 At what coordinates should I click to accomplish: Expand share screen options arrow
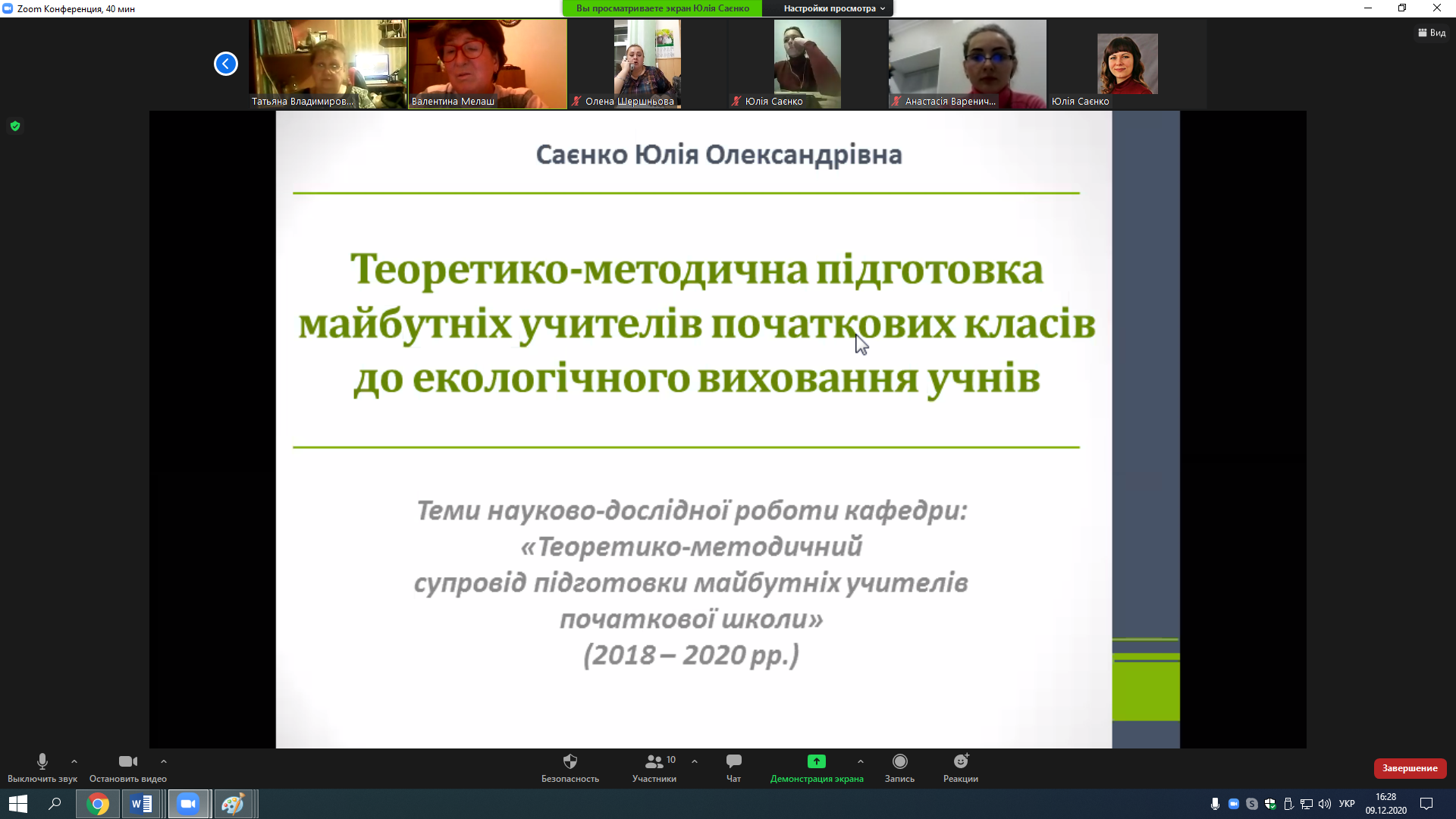[860, 761]
